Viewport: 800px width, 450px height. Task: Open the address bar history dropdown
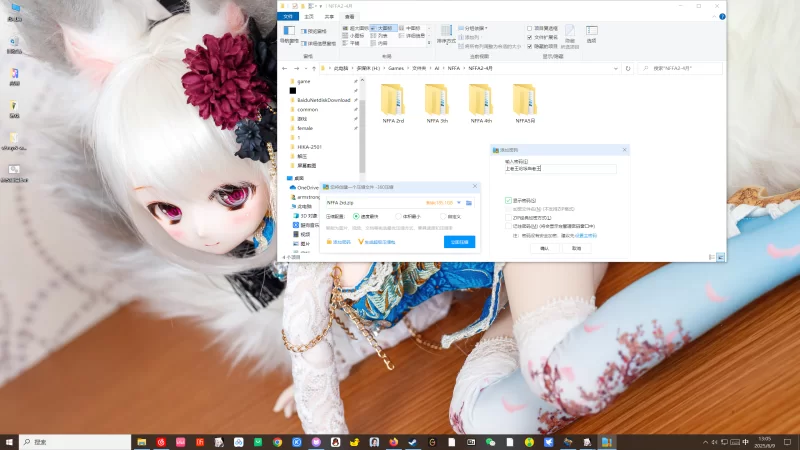pyautogui.click(x=615, y=69)
